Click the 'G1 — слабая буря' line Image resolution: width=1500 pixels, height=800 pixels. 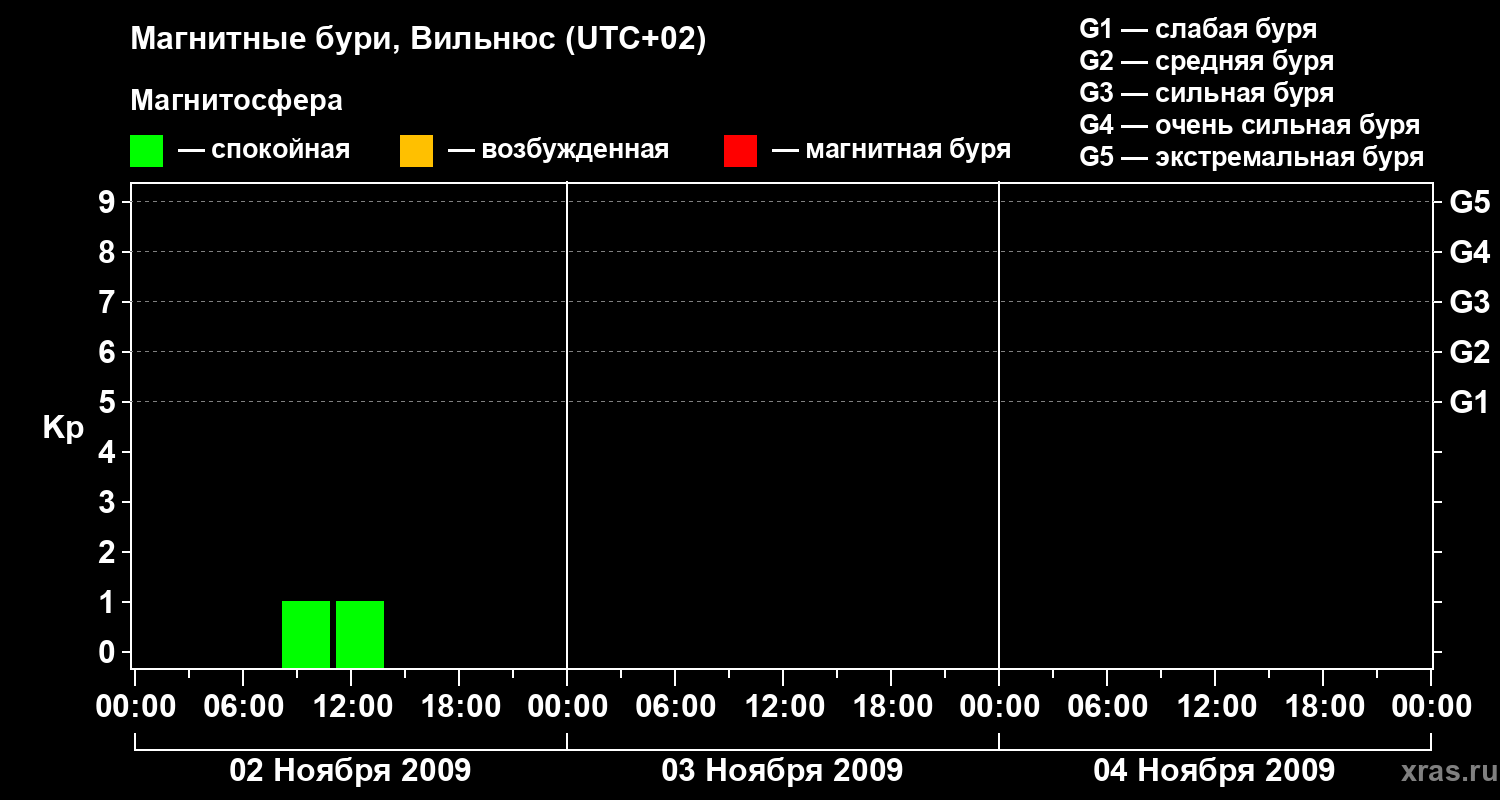click(1198, 29)
